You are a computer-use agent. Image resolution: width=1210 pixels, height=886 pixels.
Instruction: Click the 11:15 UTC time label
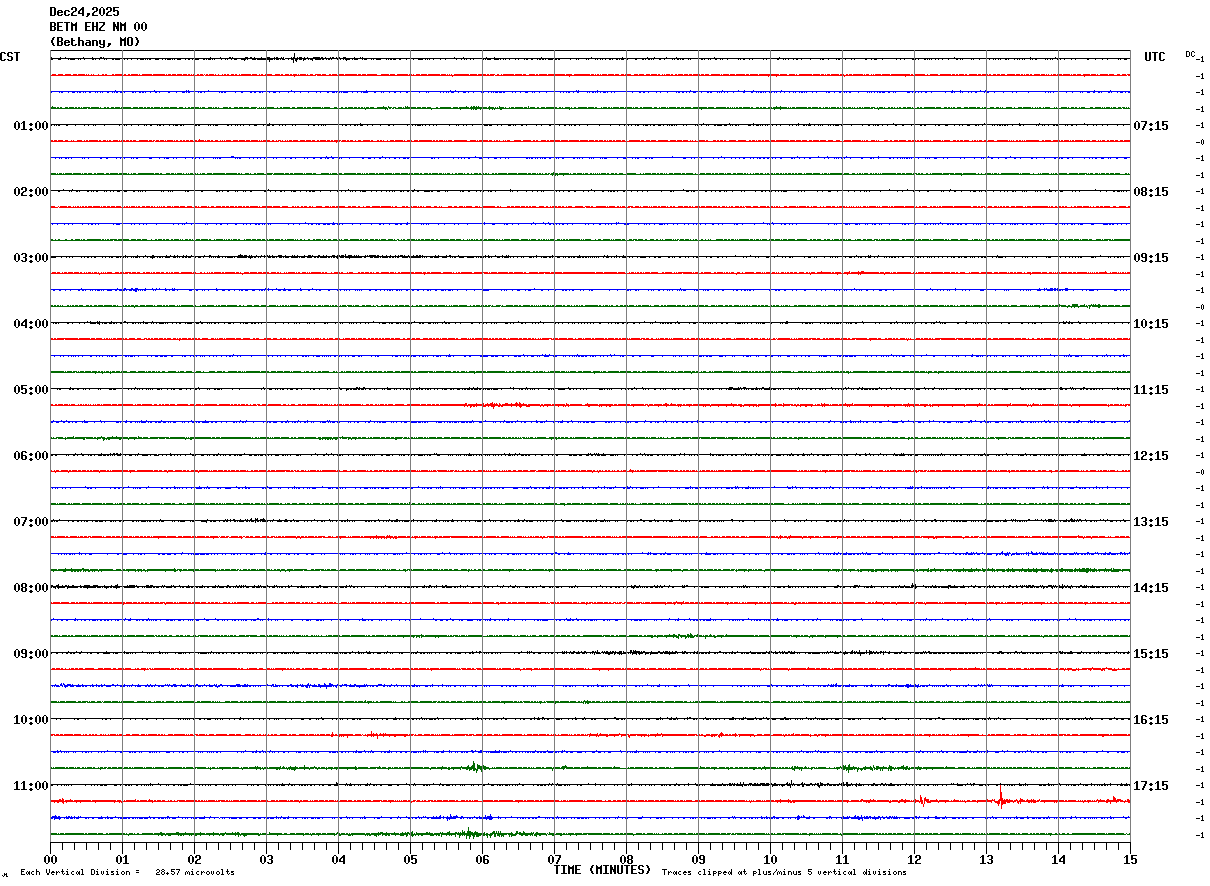click(x=1151, y=389)
